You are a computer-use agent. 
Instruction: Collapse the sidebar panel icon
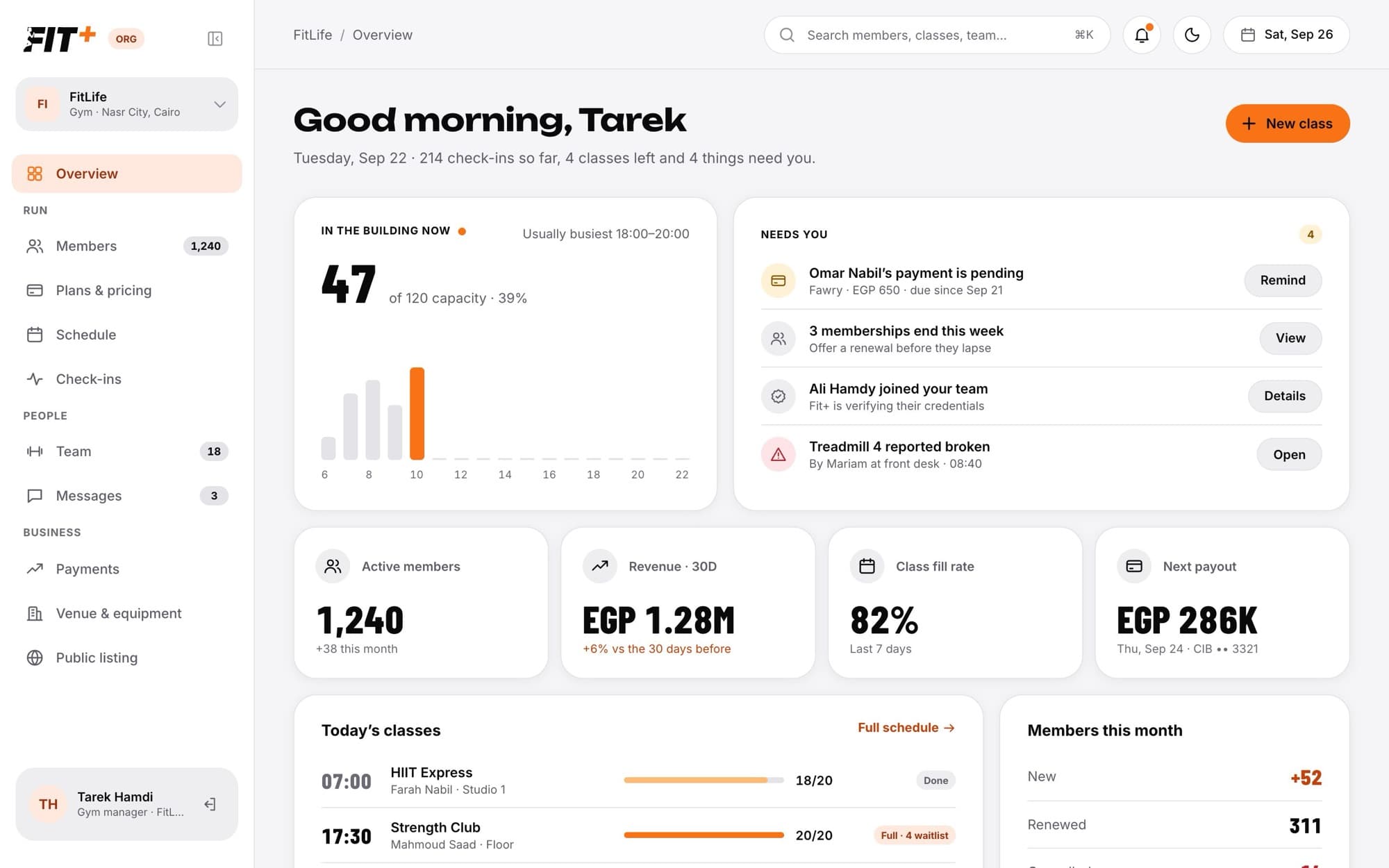click(215, 38)
